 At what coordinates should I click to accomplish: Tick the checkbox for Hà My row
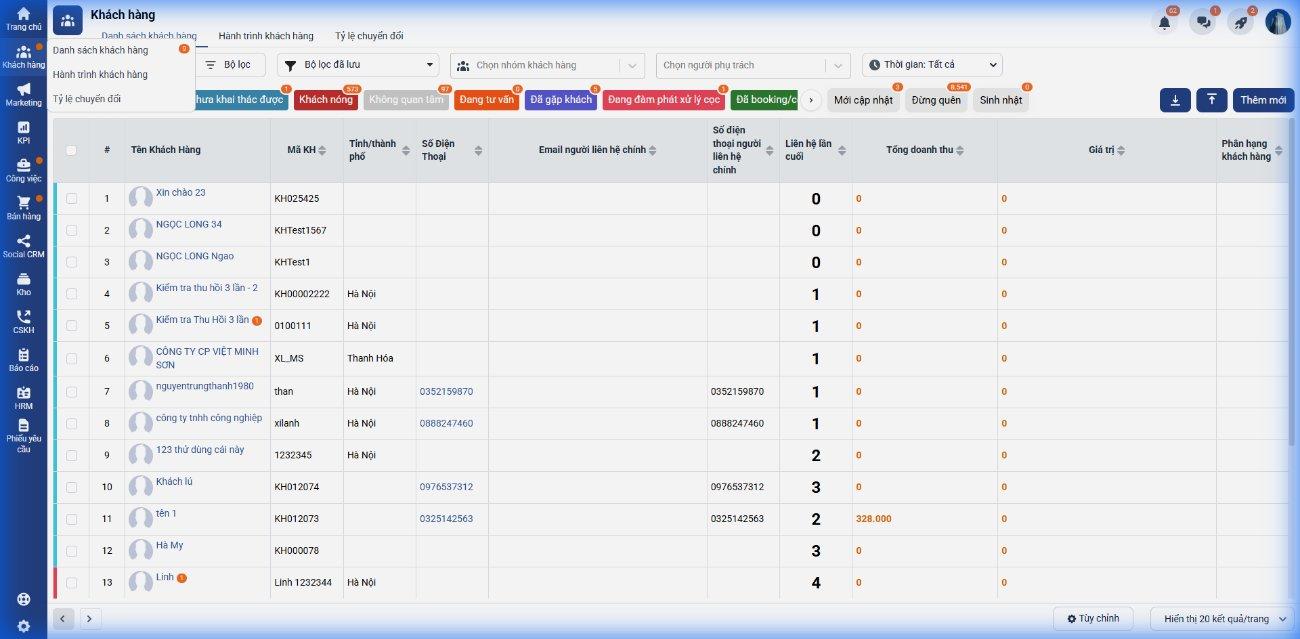(x=71, y=551)
